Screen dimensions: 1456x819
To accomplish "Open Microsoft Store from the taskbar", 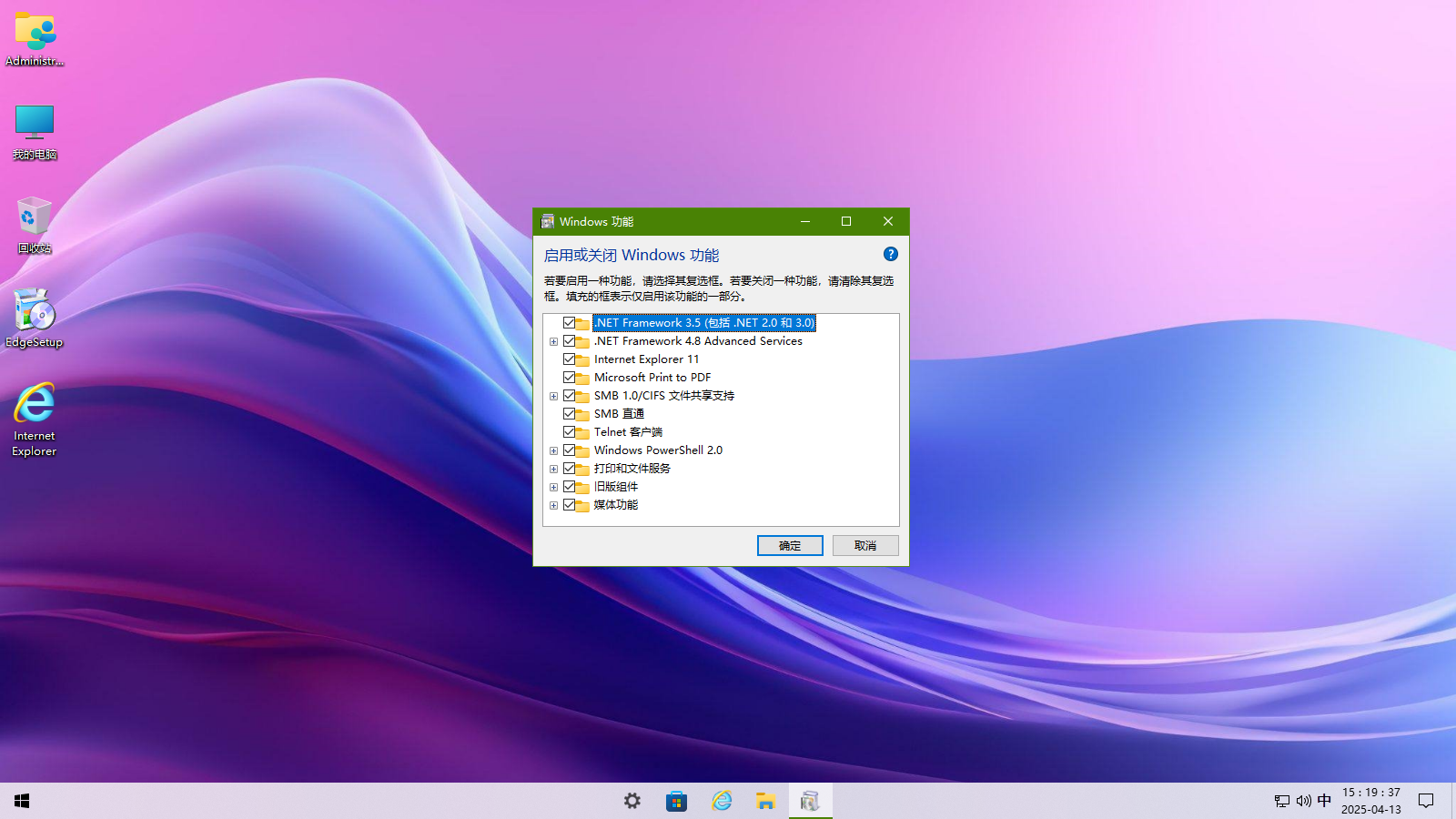I will tap(676, 801).
